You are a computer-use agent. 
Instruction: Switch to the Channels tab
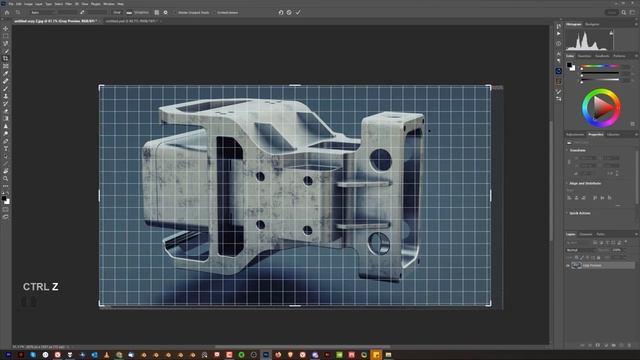586,234
